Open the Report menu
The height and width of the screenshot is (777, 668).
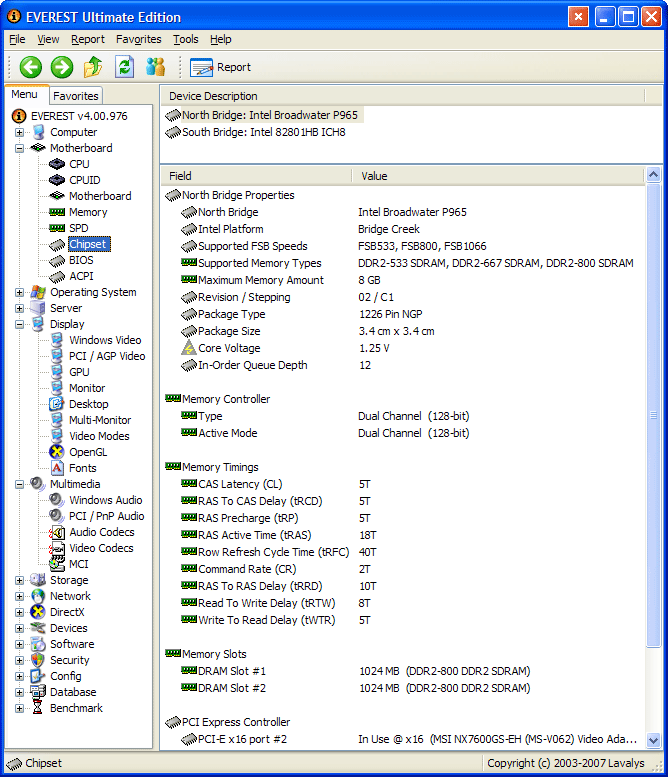[x=88, y=39]
